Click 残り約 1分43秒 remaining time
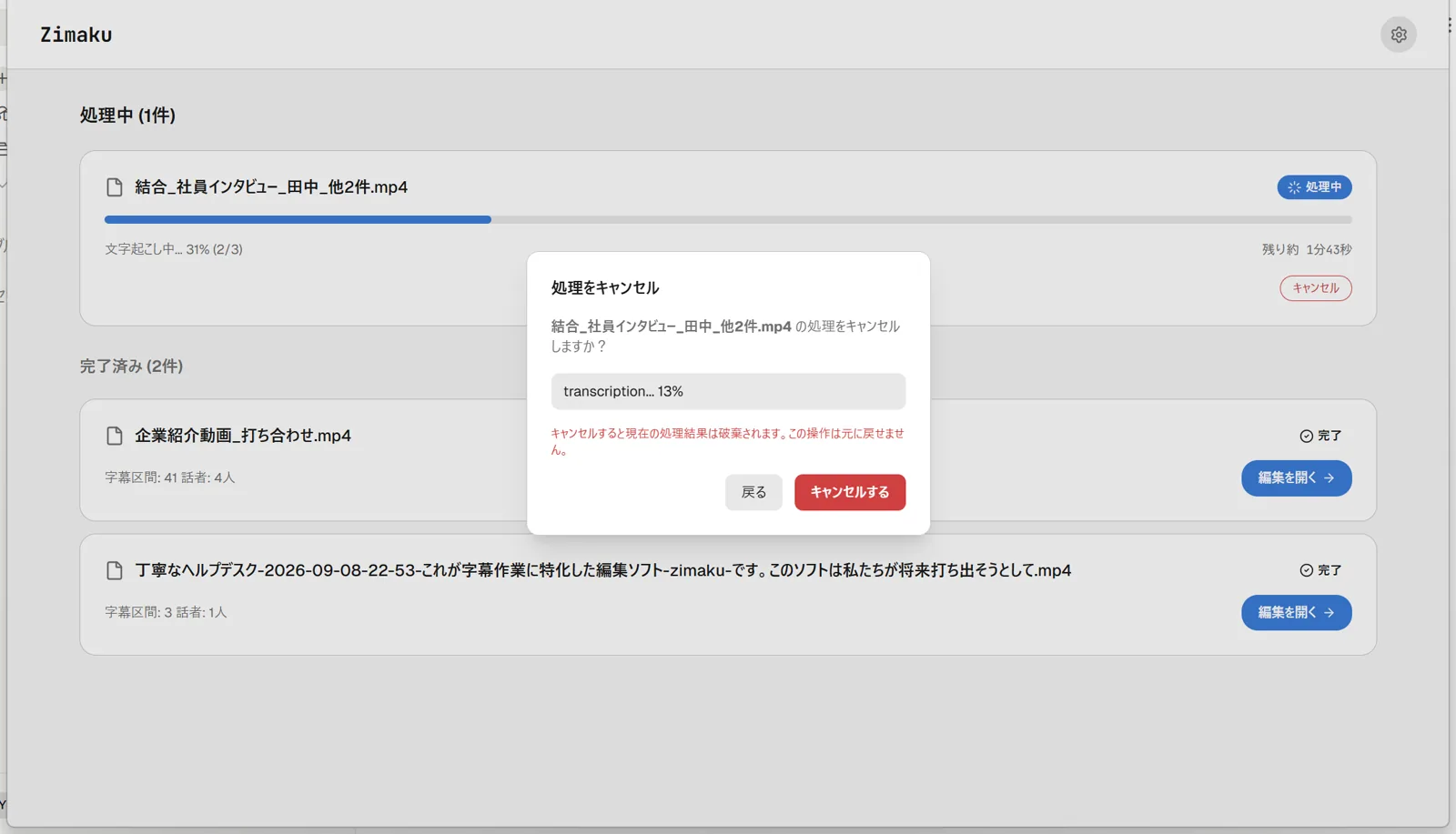 (1307, 249)
